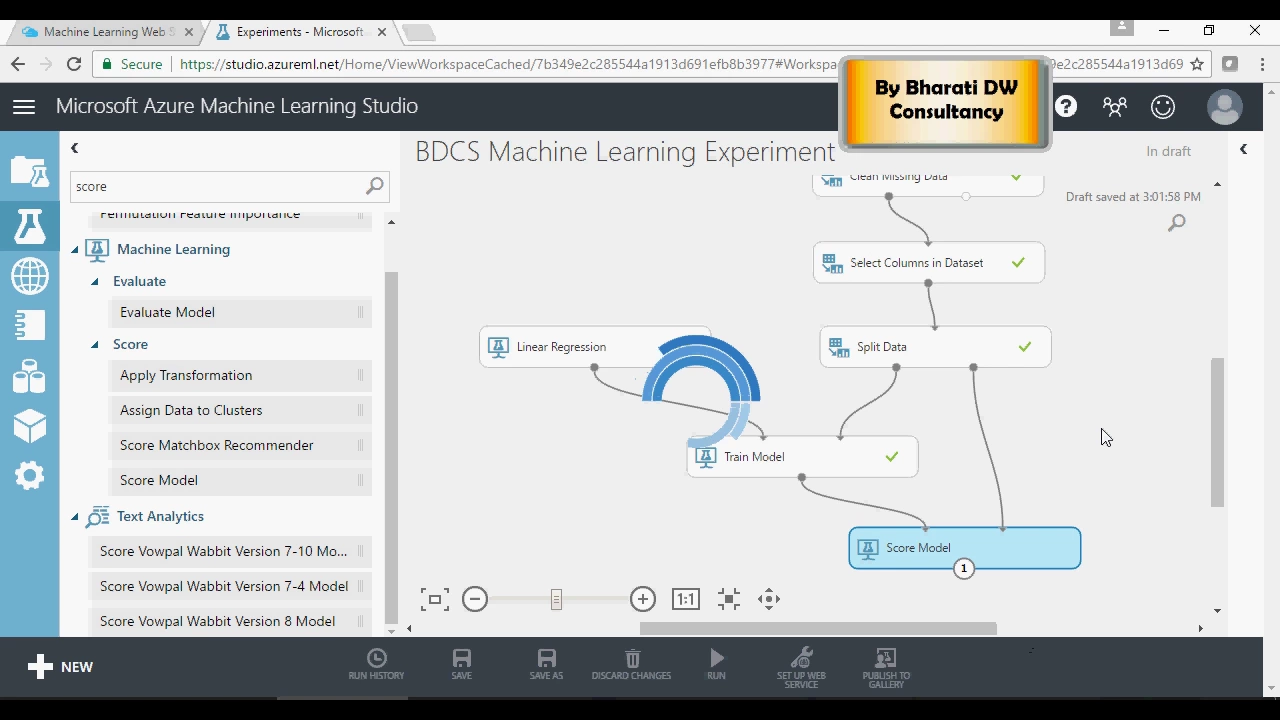Click the canvas horizontal scrollbar
1280x720 pixels.
point(818,629)
